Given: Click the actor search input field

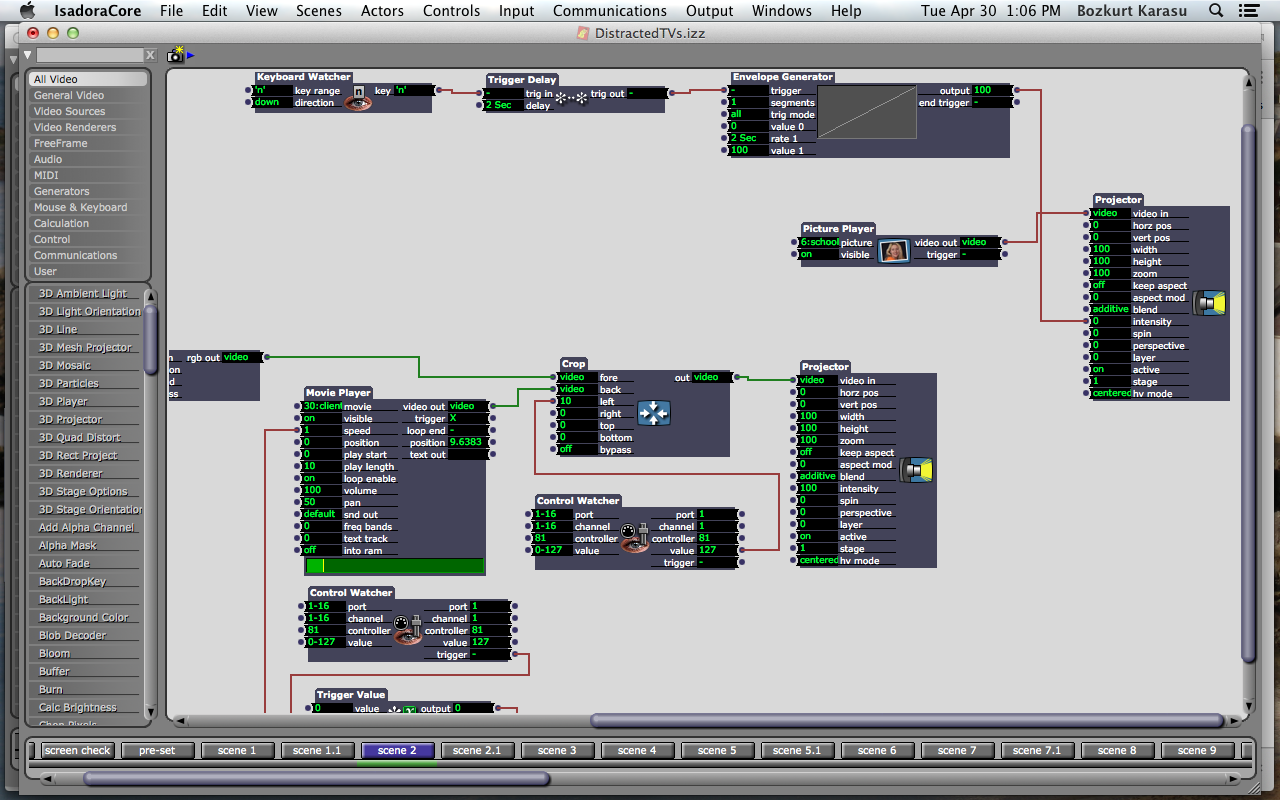Looking at the screenshot, I should tap(90, 55).
